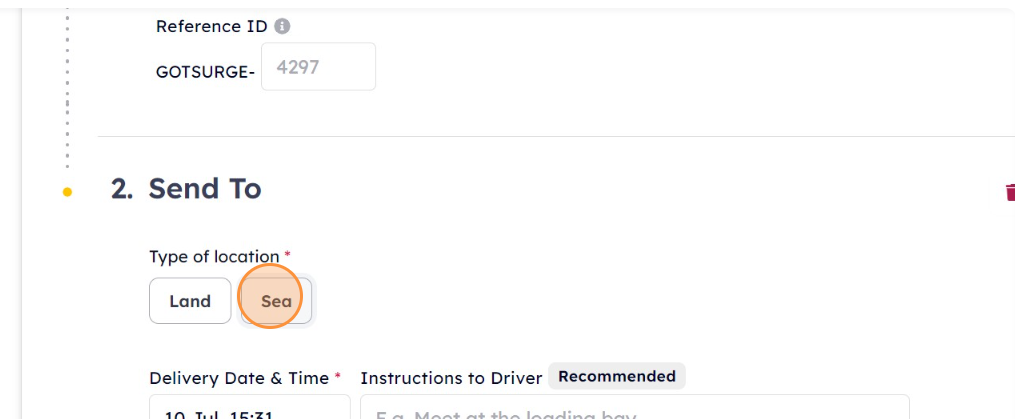Select Land as type of location

(x=190, y=300)
